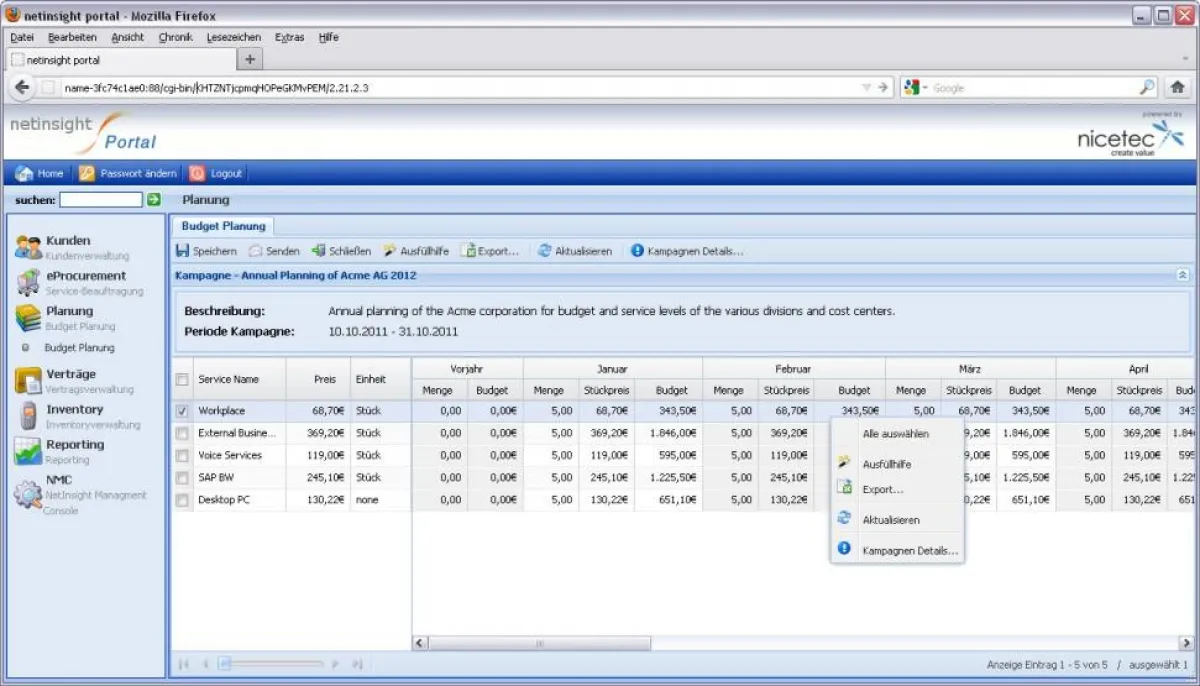Click the green search go arrow
The width and height of the screenshot is (1200, 686).
coord(154,200)
